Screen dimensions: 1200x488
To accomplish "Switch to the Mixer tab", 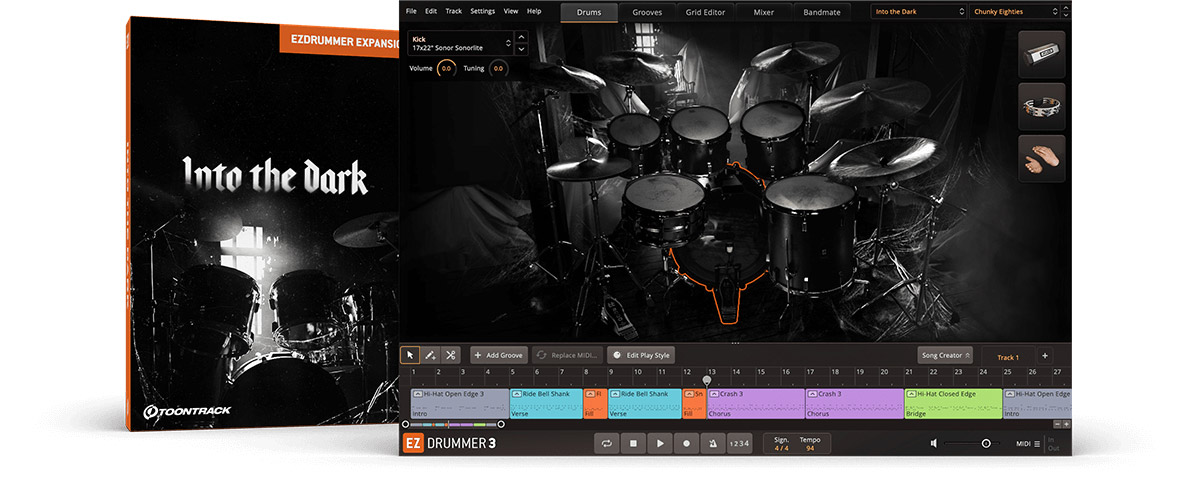I will [764, 12].
